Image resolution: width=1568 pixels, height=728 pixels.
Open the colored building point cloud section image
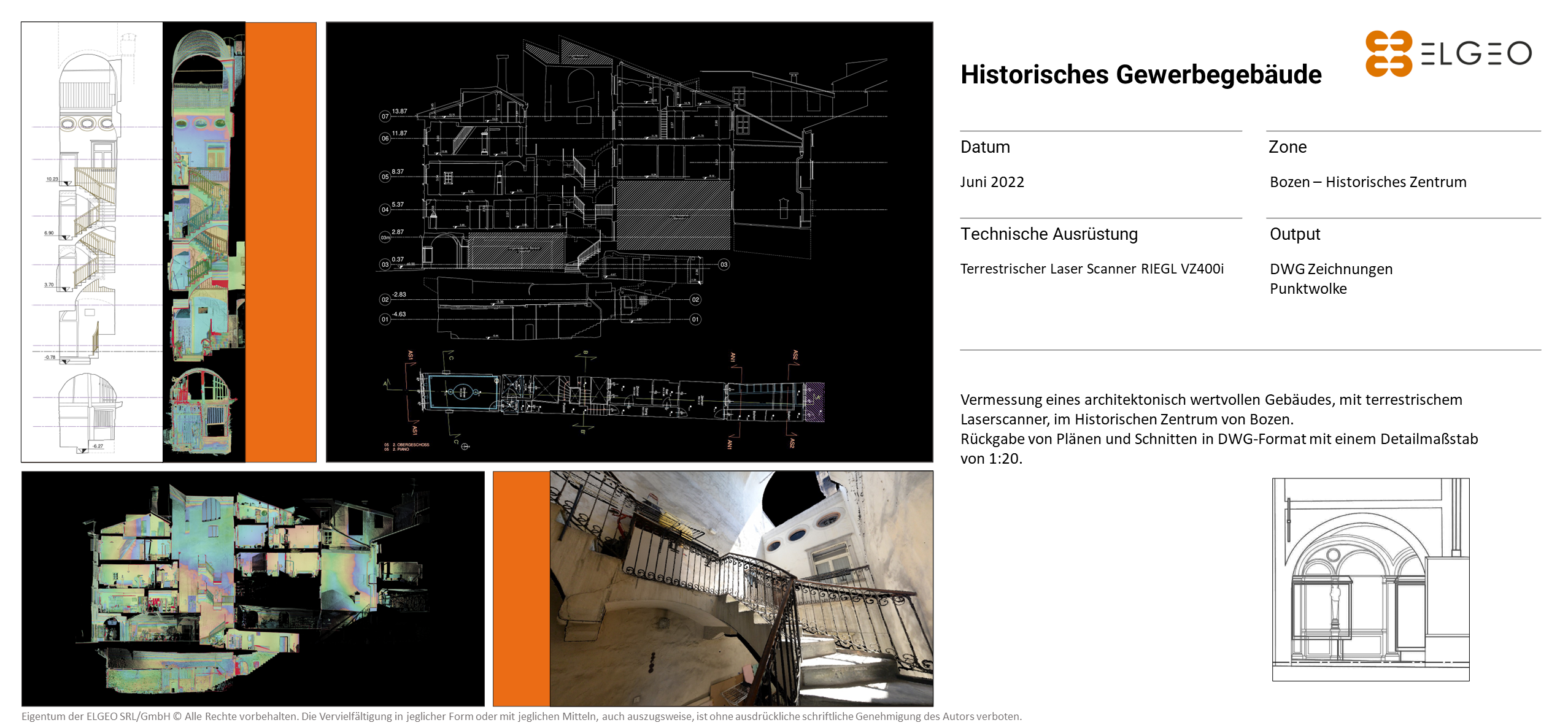coord(253,589)
